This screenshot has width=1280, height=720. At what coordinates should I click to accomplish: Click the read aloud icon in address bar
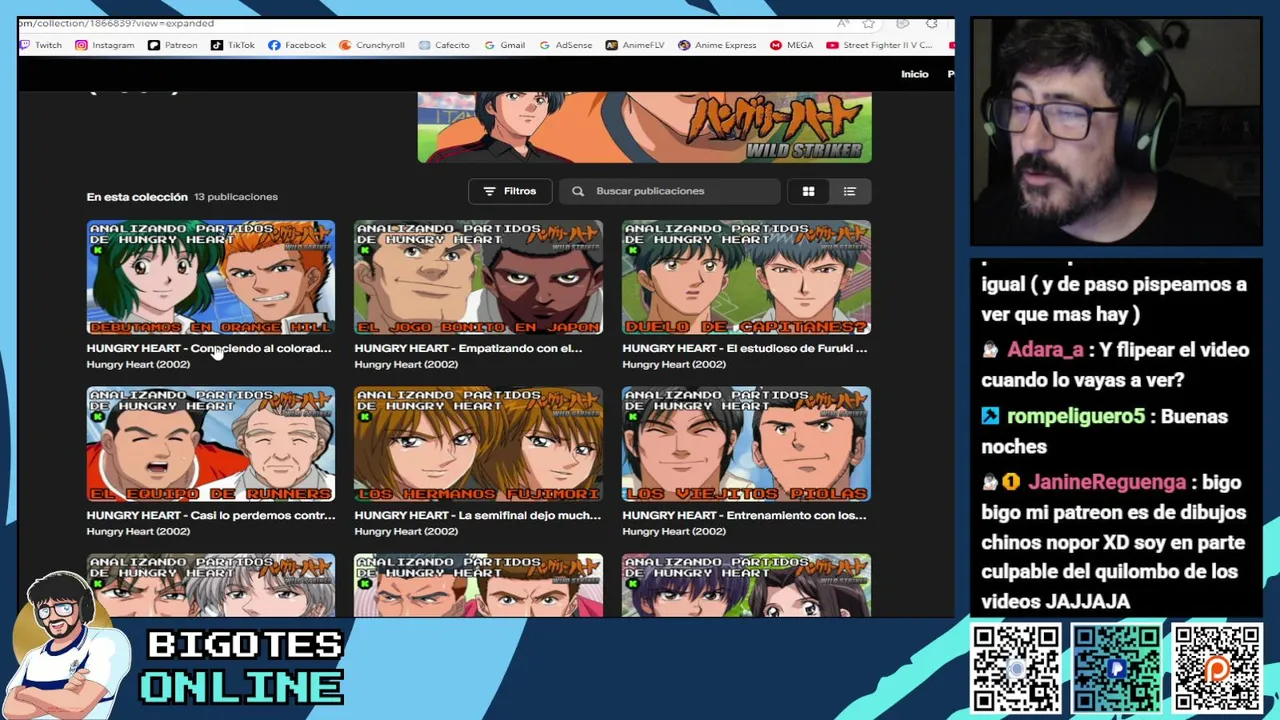843,23
